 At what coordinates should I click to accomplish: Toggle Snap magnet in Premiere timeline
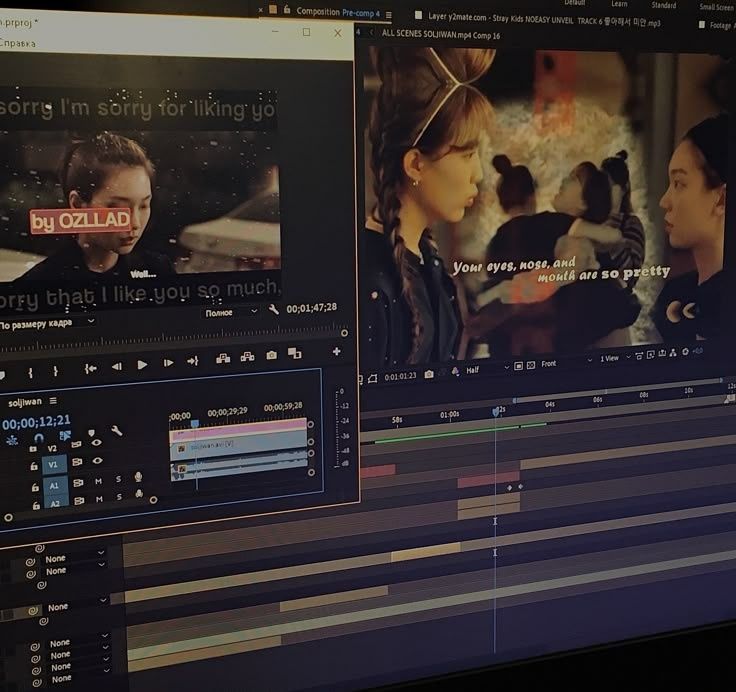[38, 438]
